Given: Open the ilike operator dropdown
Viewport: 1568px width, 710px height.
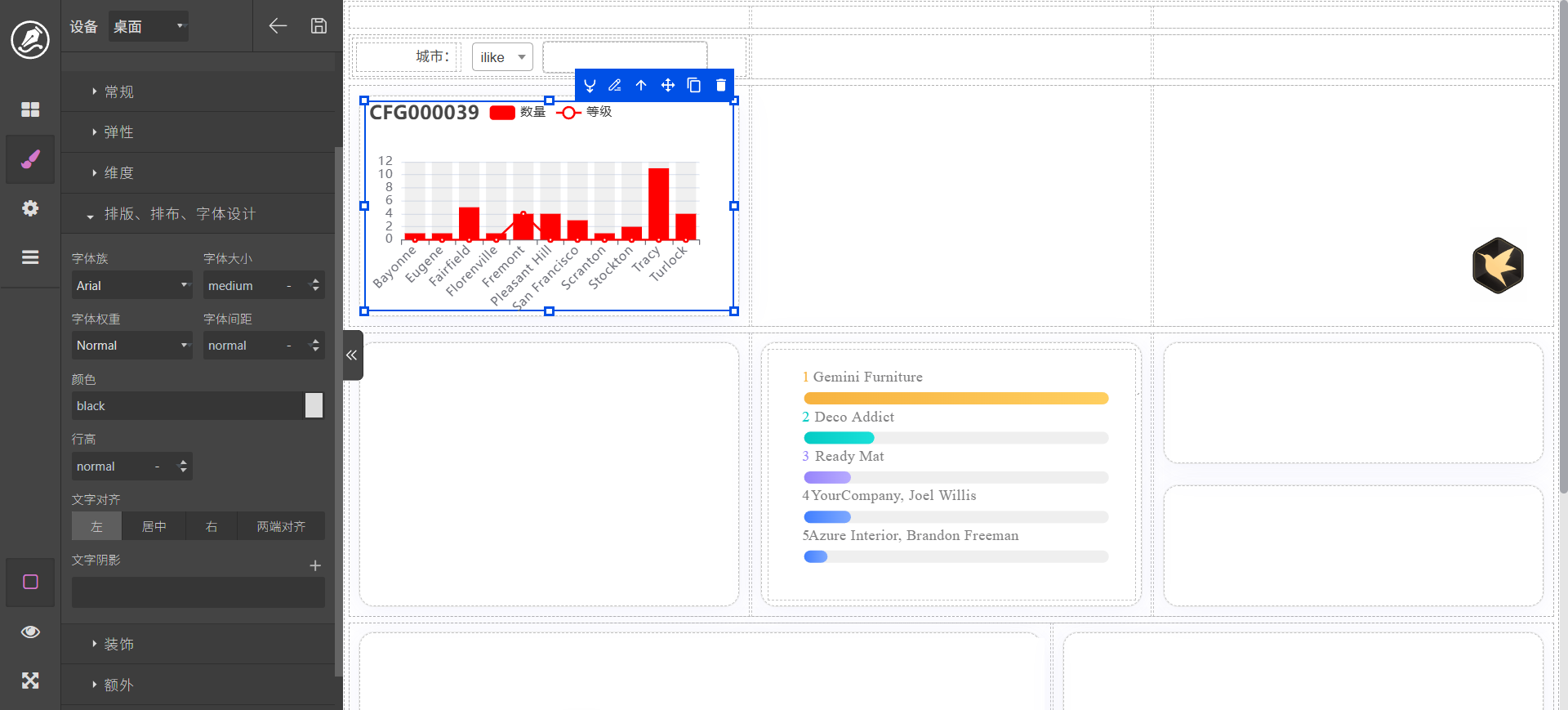Looking at the screenshot, I should 502,57.
